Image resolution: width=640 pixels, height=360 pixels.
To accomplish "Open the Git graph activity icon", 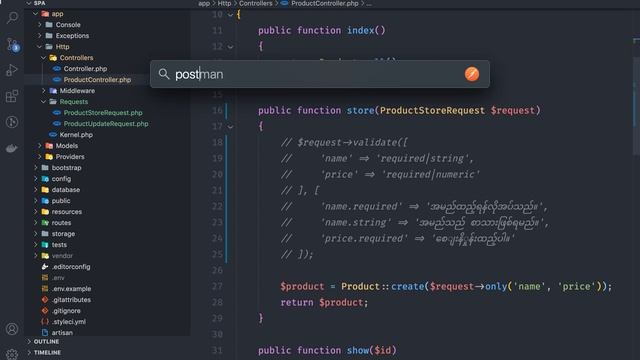I will (12, 122).
